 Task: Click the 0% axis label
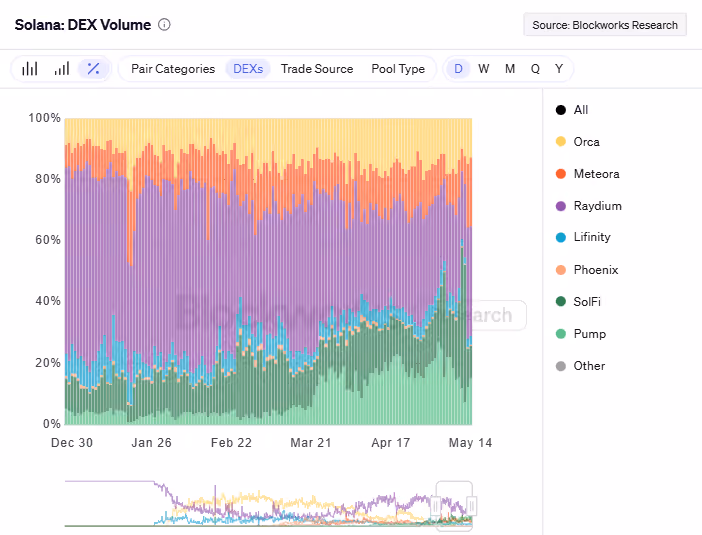(x=51, y=424)
